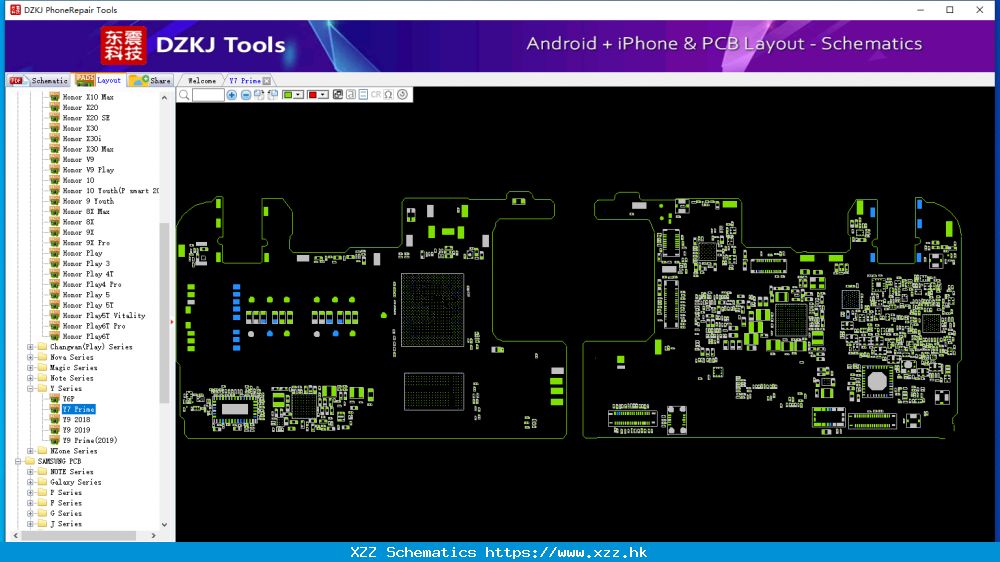Open the green color dropdown arrow
The height and width of the screenshot is (562, 1000).
click(298, 95)
